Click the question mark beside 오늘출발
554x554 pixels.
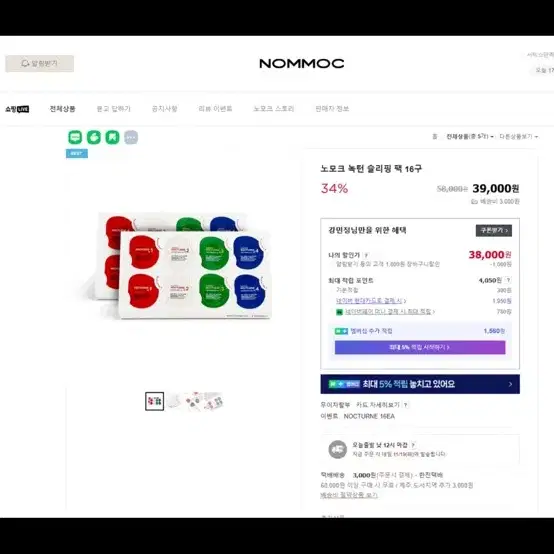click(413, 445)
